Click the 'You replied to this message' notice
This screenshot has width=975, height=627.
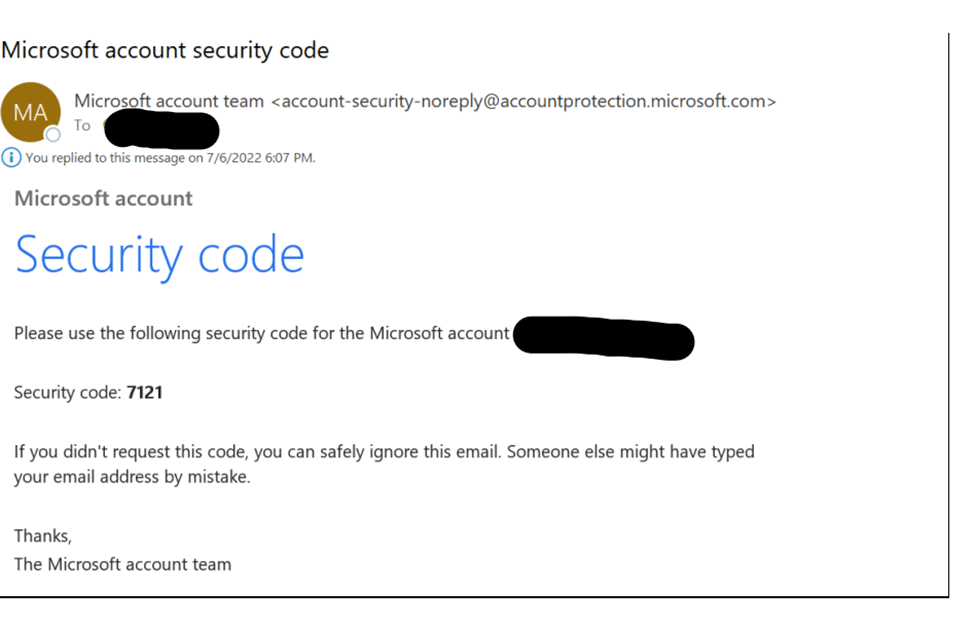click(x=170, y=158)
